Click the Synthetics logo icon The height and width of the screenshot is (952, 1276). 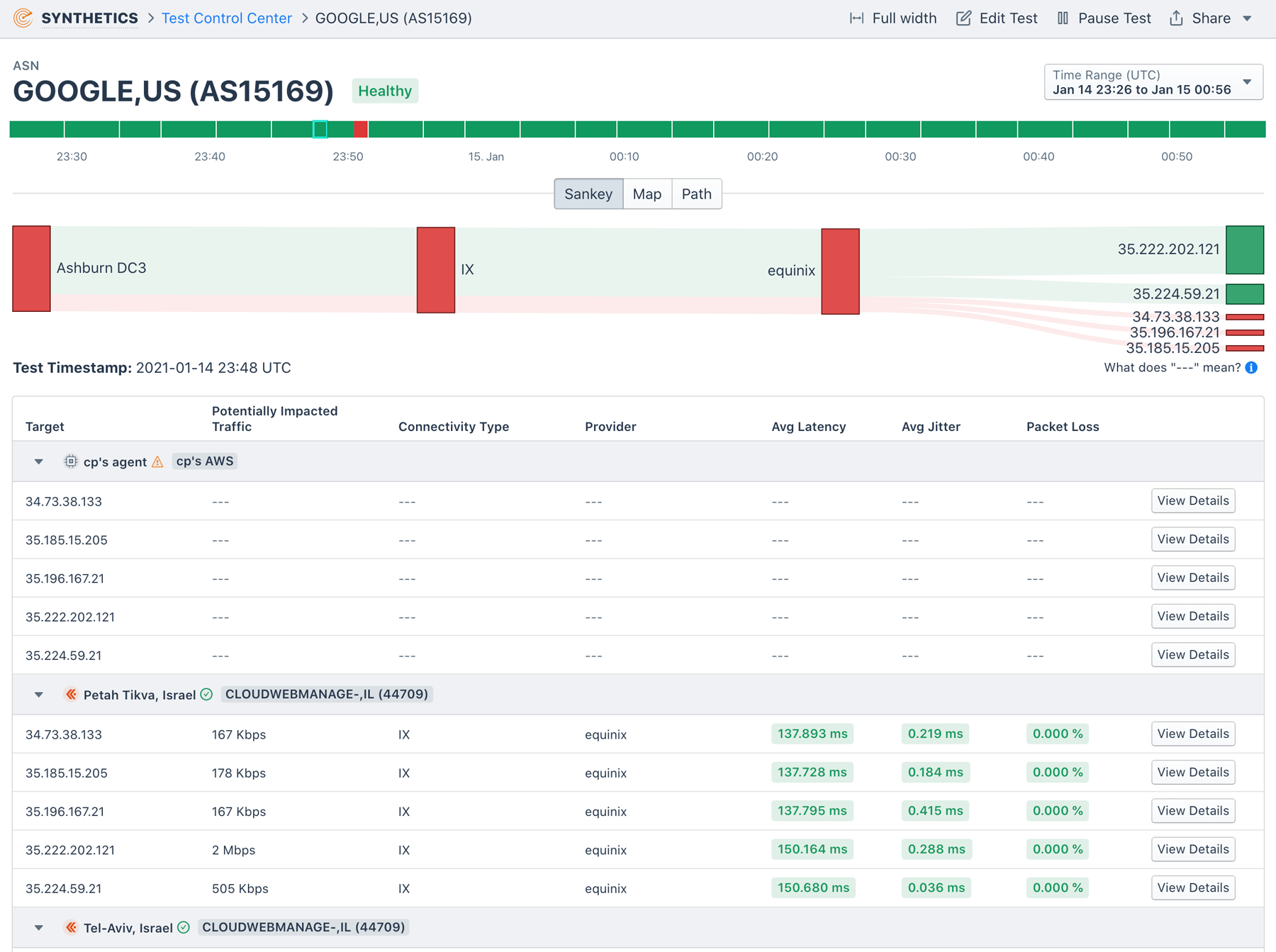21,18
